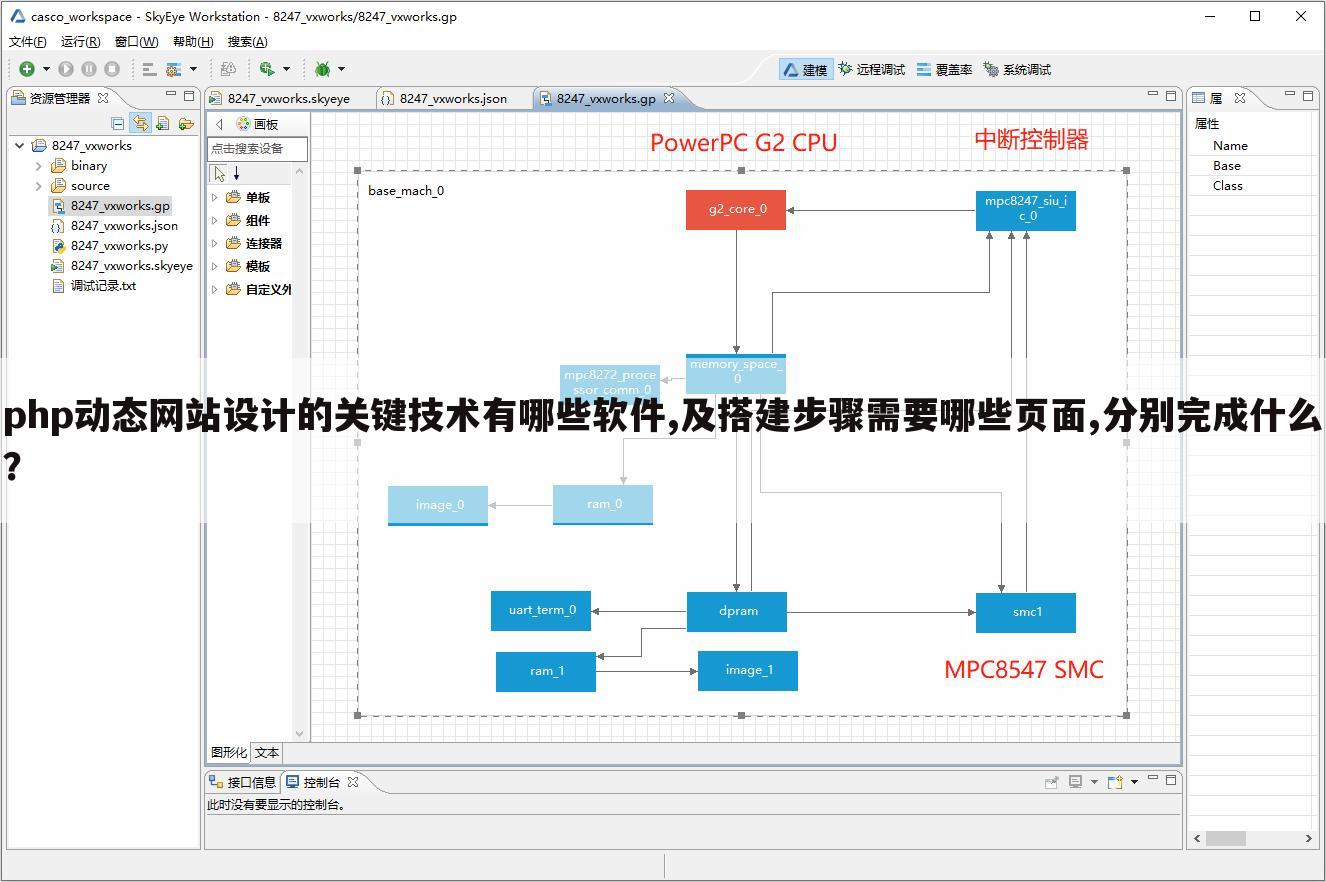Select the cursor tool in the palette
This screenshot has height=882, width=1326.
(218, 172)
